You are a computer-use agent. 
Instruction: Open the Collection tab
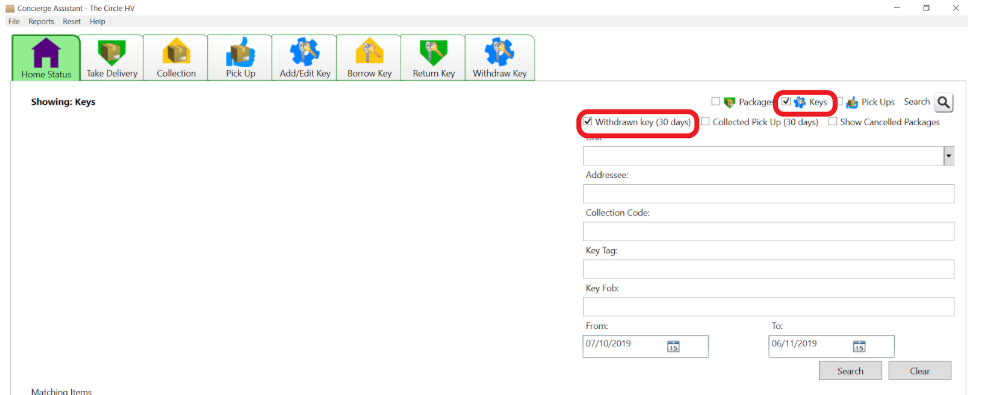176,58
